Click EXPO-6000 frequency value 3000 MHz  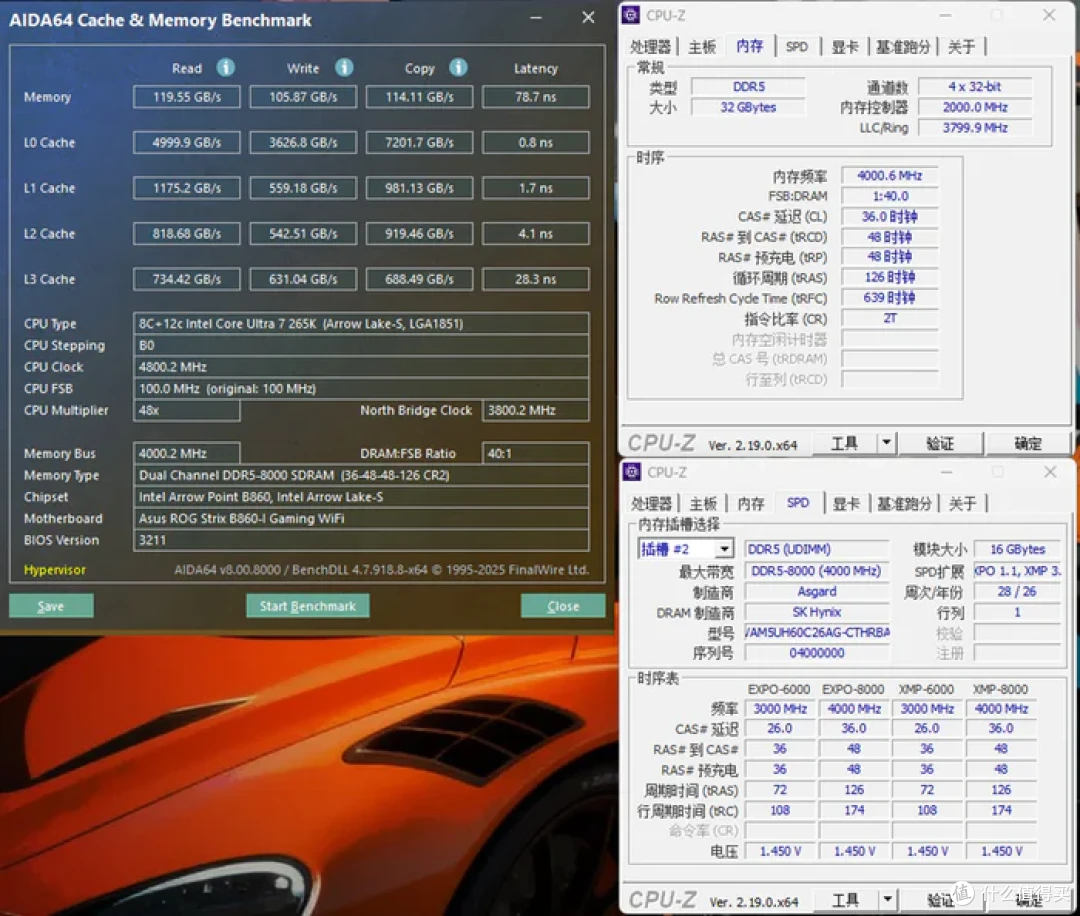tap(780, 709)
